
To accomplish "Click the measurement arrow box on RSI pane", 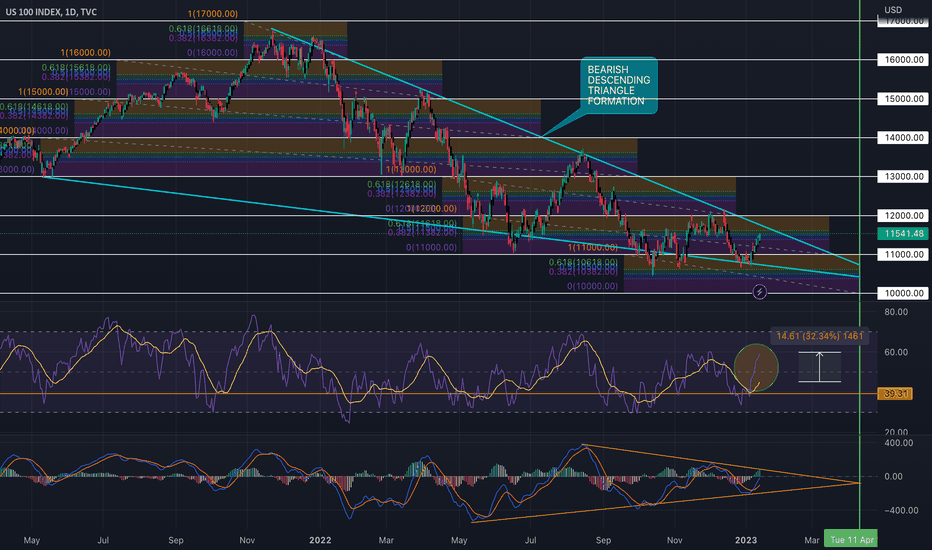I will 820,367.
